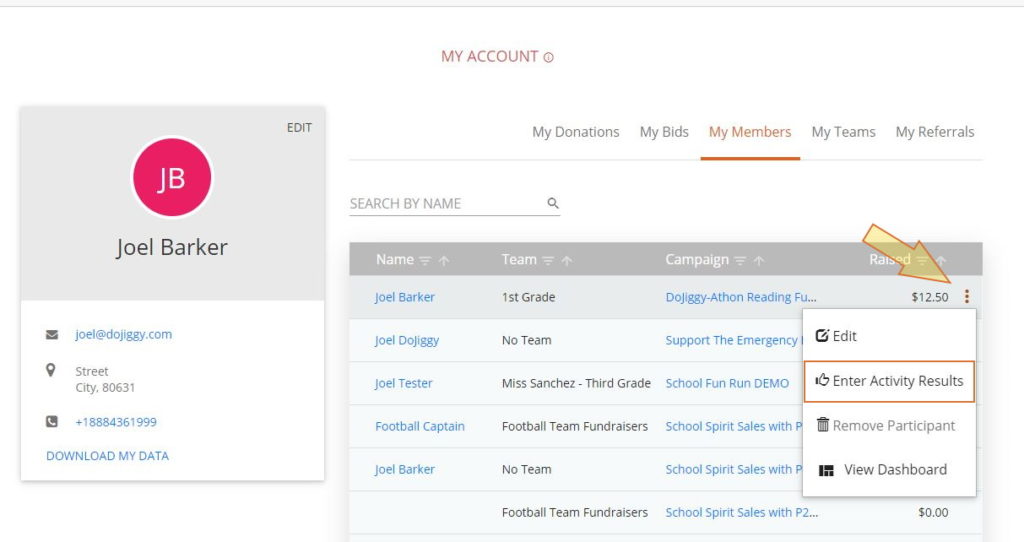Screen dimensions: 1024x542
Task: Click the location pin icon
Action: click(x=50, y=370)
